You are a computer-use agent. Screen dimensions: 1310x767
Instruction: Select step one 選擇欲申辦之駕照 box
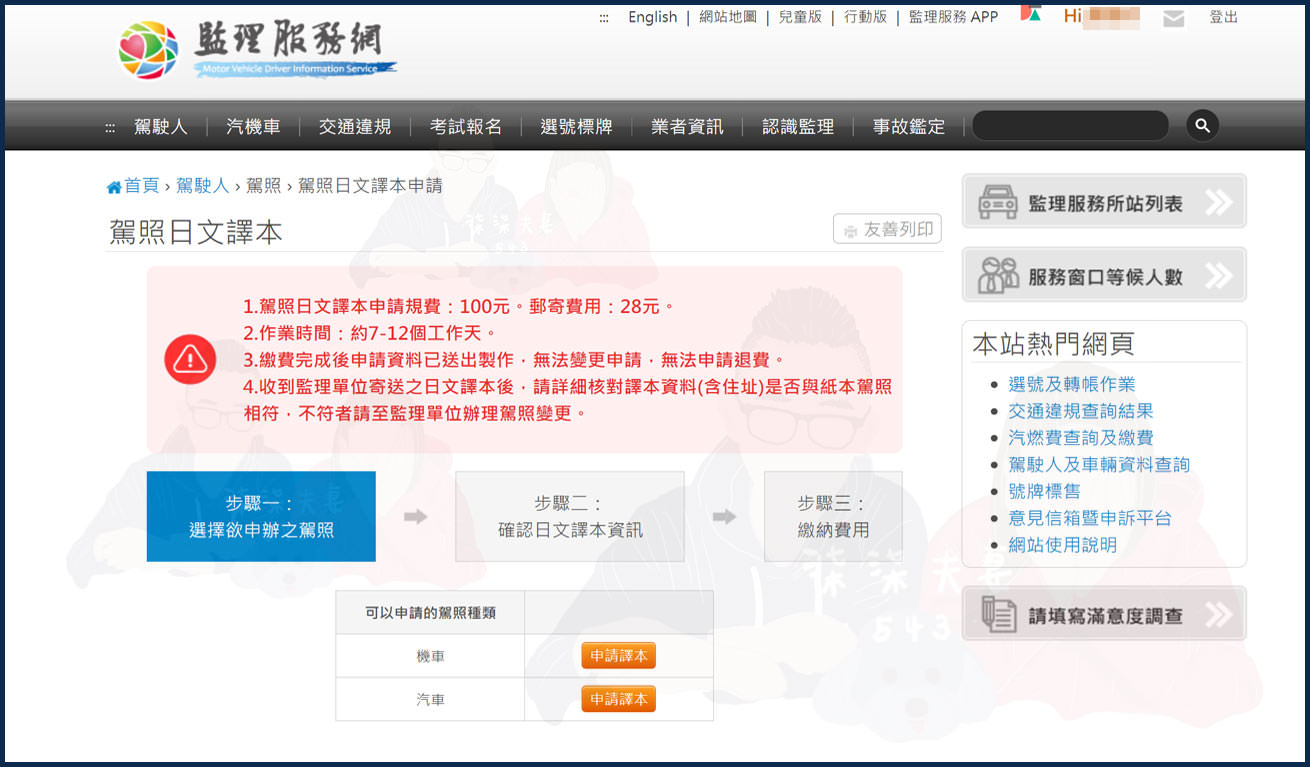(261, 517)
